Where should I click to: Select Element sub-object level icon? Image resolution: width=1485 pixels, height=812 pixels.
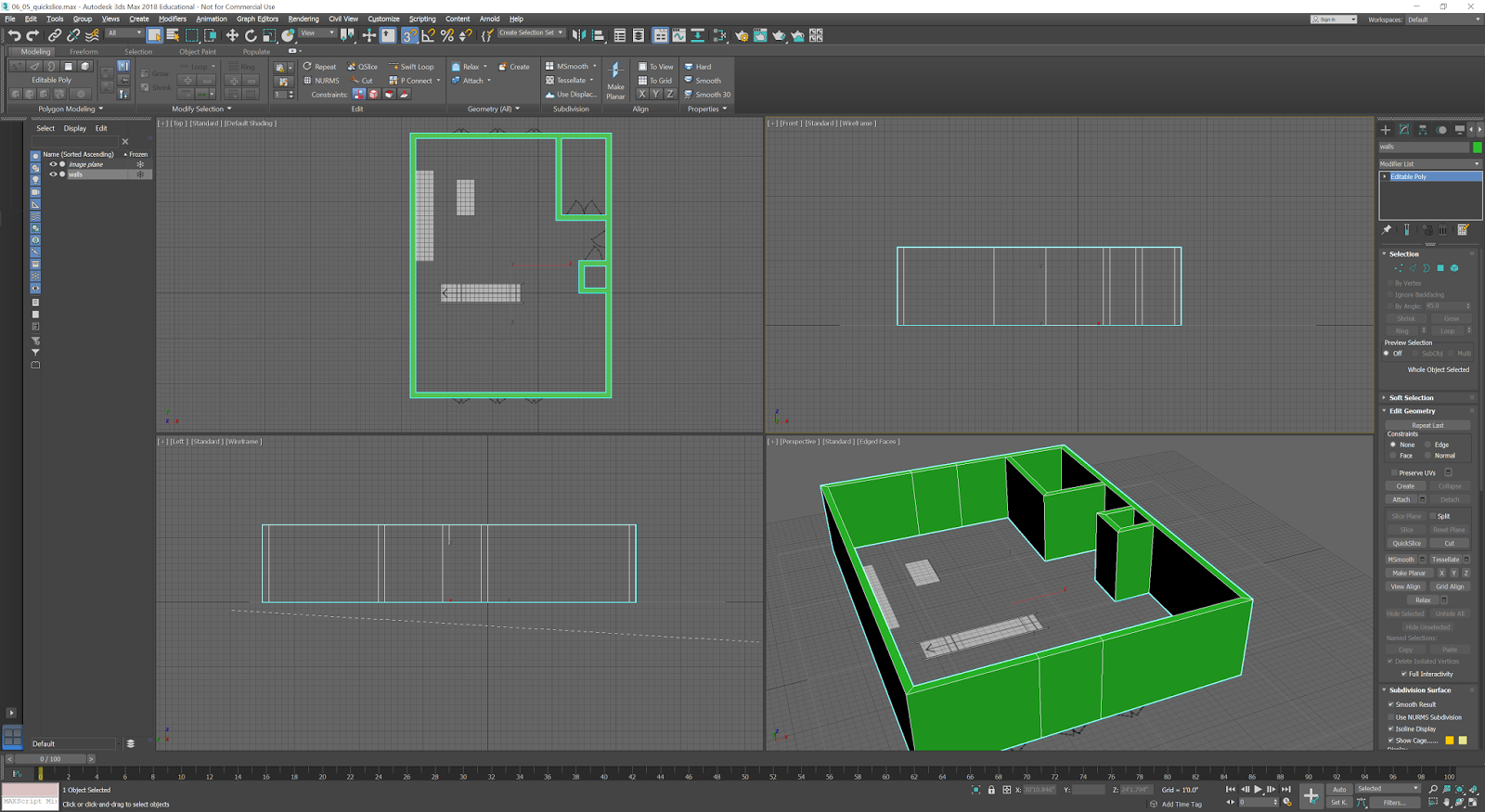coord(1454,268)
